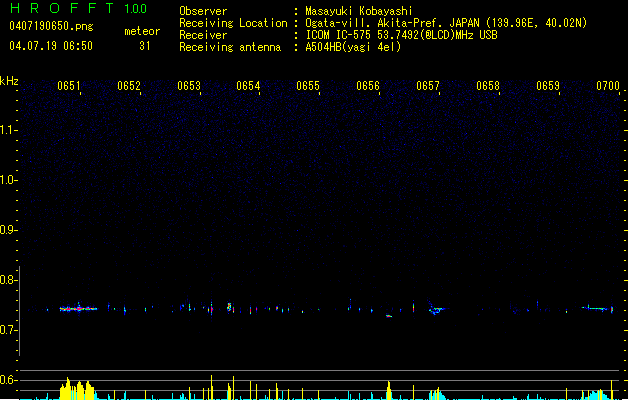The height and width of the screenshot is (400, 629).
Task: Click the kHz axis unit label
Action: pyautogui.click(x=9, y=81)
